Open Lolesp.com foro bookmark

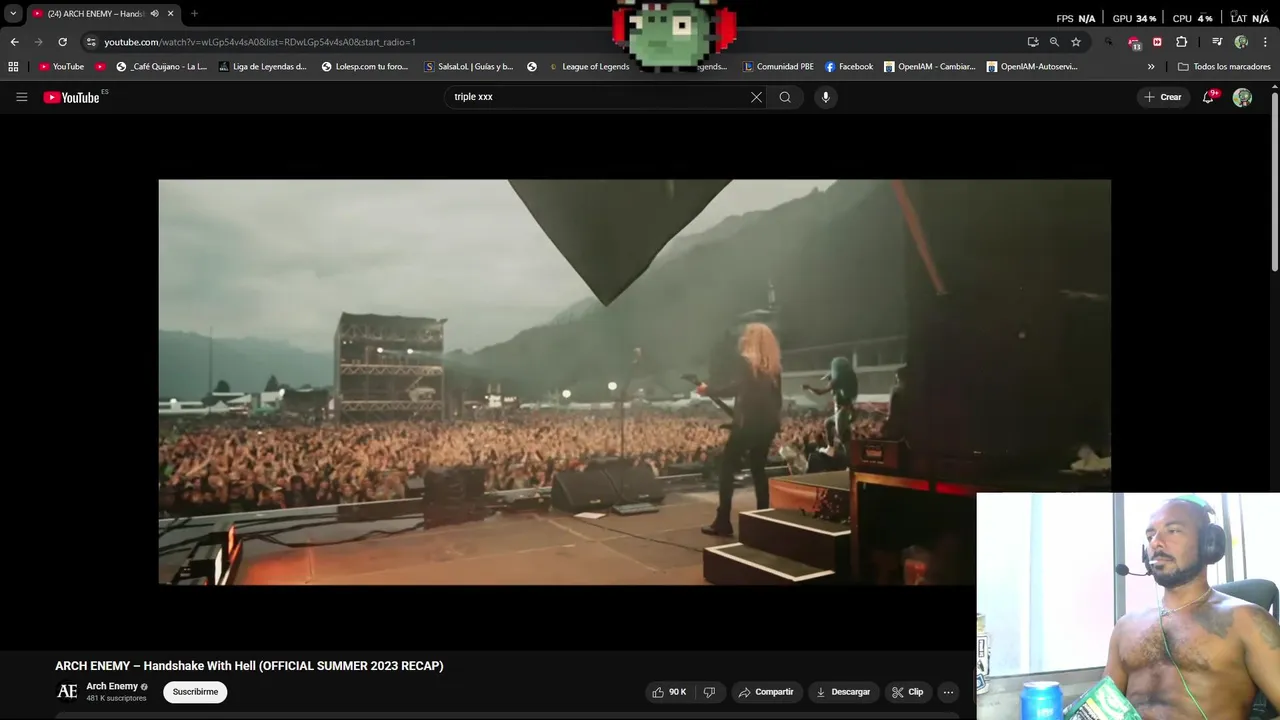click(x=365, y=67)
